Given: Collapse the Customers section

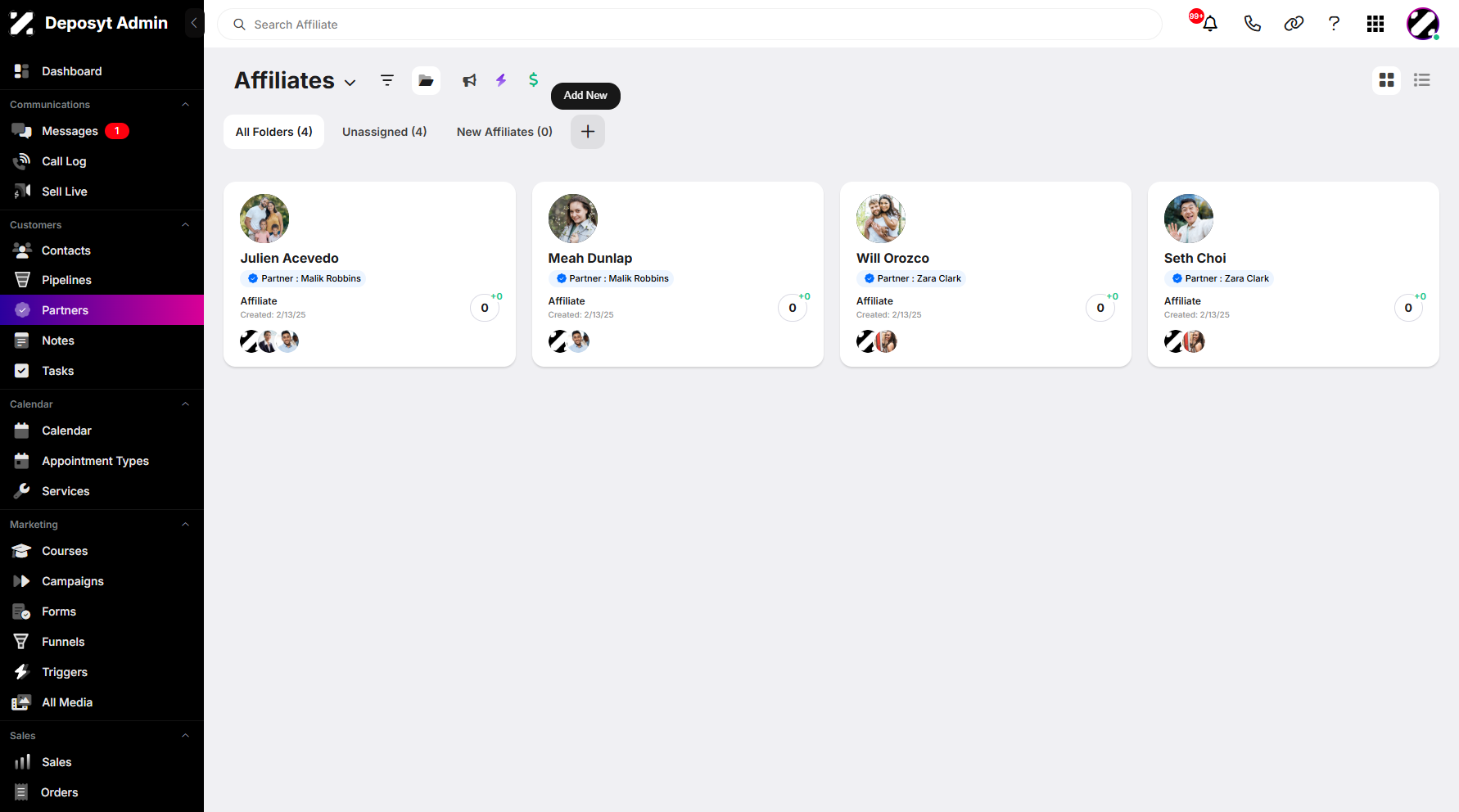Looking at the screenshot, I should point(185,225).
